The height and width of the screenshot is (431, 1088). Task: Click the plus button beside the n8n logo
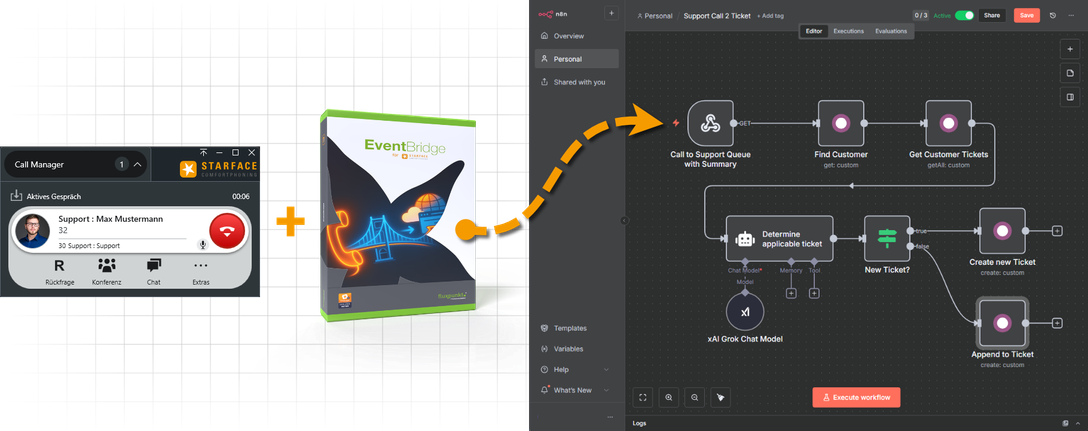click(x=611, y=13)
